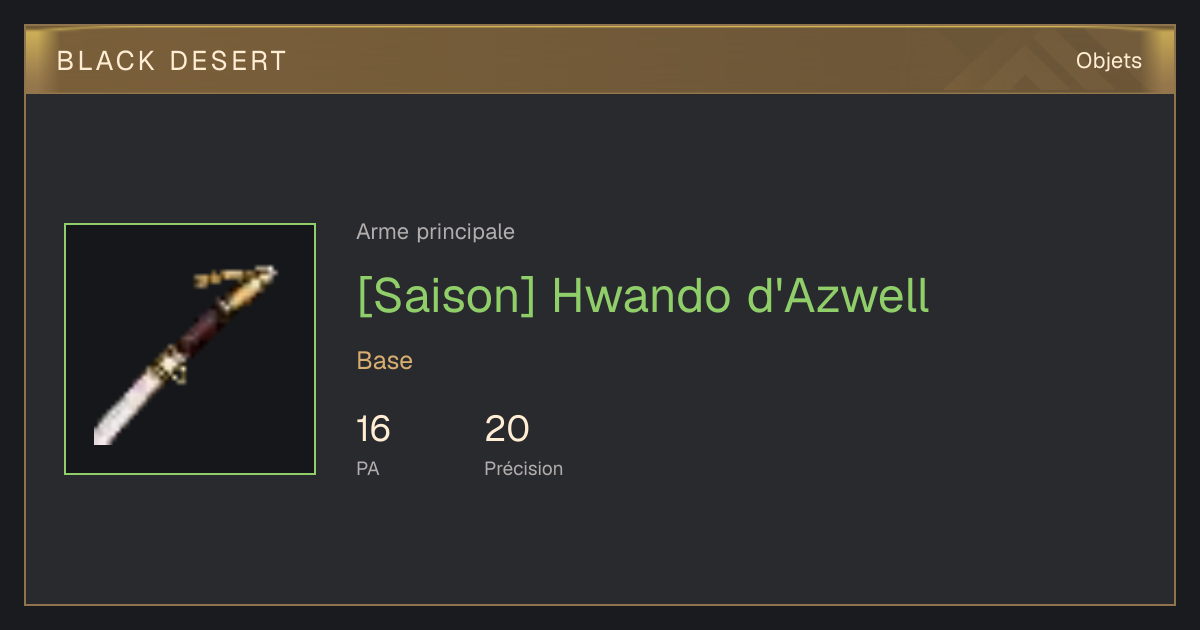
Task: Open the Objets link in header
Action: pos(1108,61)
